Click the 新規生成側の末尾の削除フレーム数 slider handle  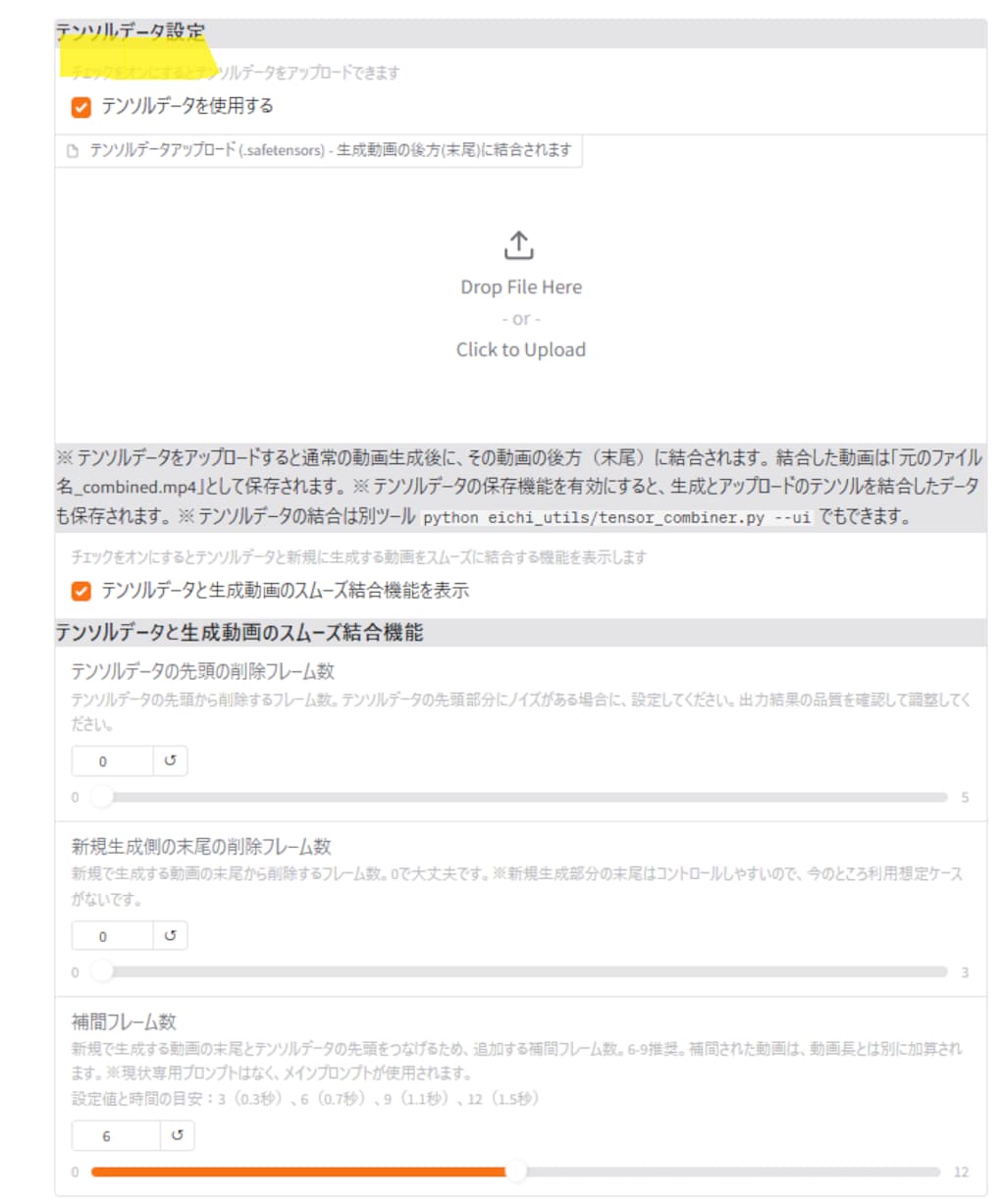pos(101,971)
